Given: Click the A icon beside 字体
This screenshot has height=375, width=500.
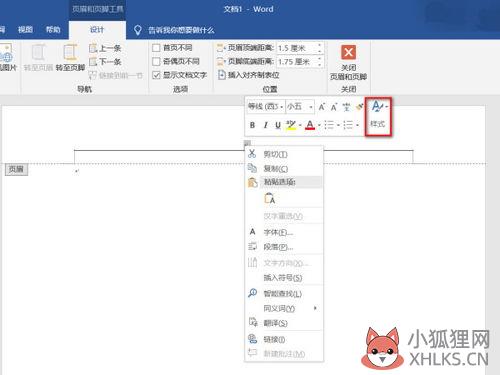Looking at the screenshot, I should point(252,232).
